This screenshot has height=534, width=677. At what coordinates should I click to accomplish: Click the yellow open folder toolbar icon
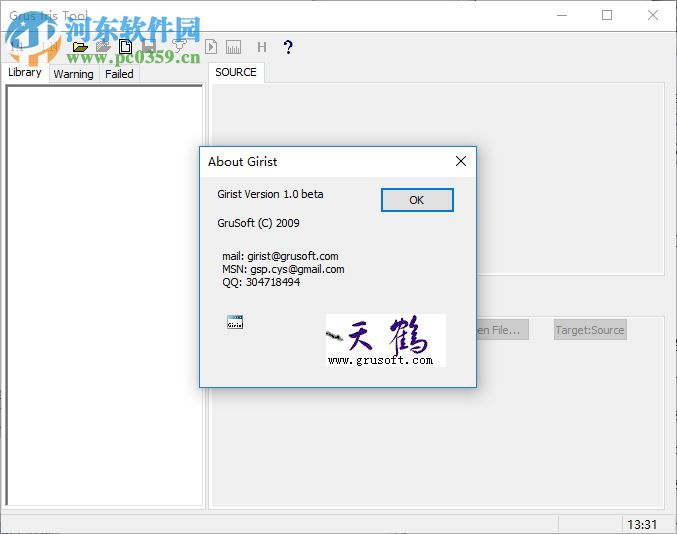click(x=80, y=47)
